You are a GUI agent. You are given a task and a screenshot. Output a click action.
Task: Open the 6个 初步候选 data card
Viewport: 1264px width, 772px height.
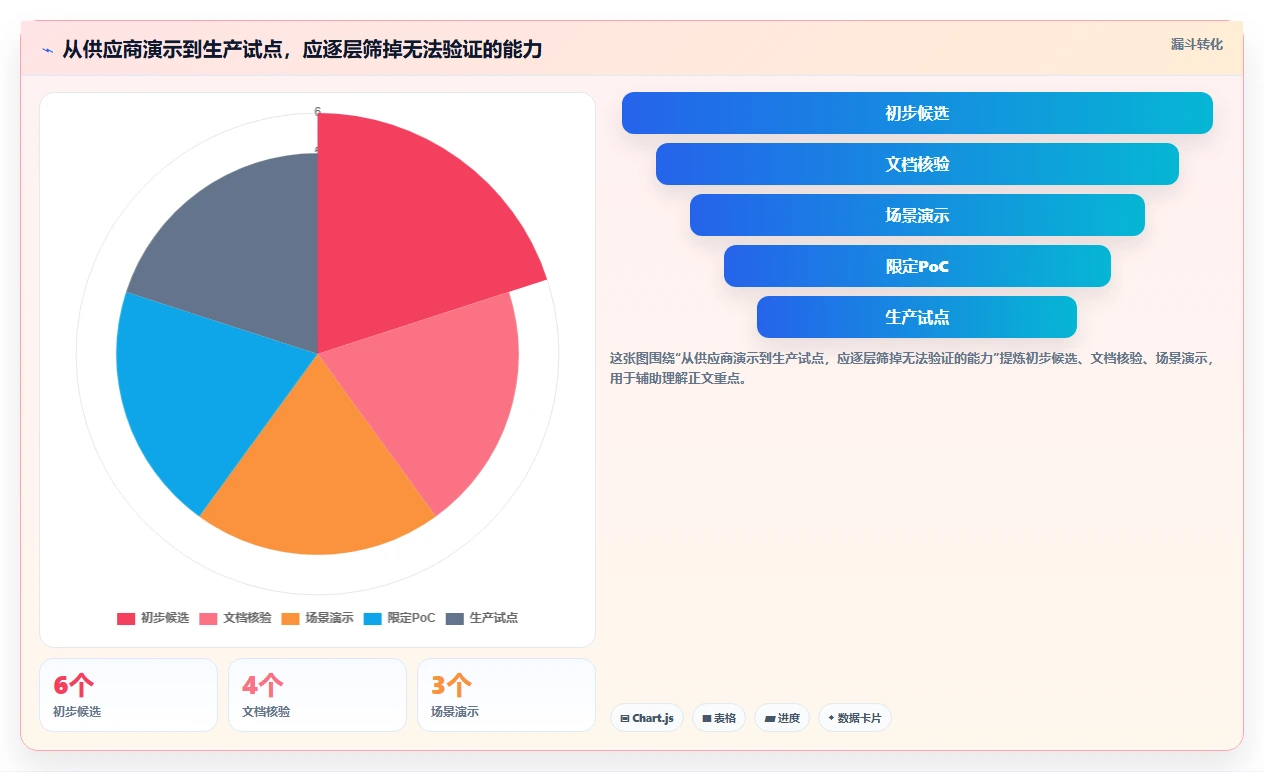pos(128,695)
